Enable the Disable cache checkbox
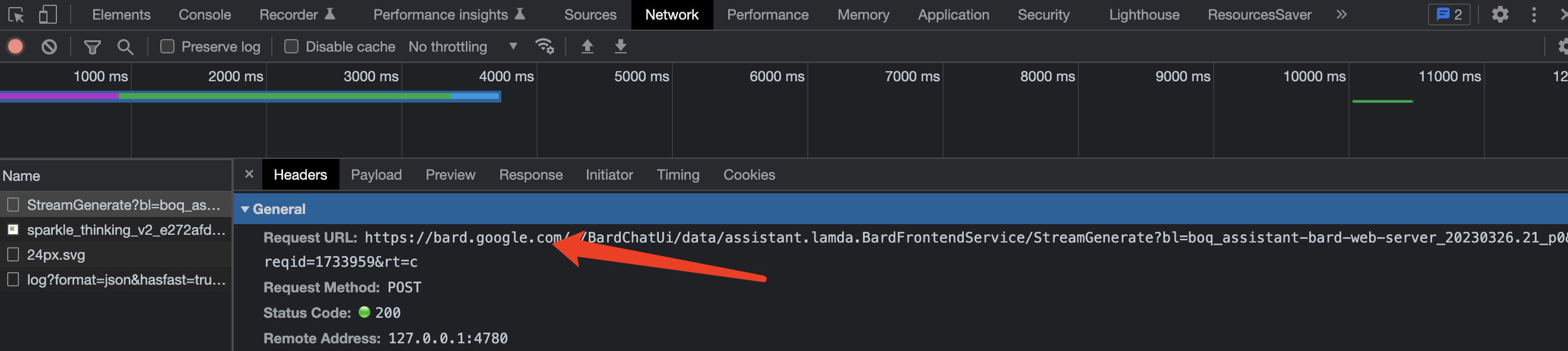 pyautogui.click(x=291, y=47)
